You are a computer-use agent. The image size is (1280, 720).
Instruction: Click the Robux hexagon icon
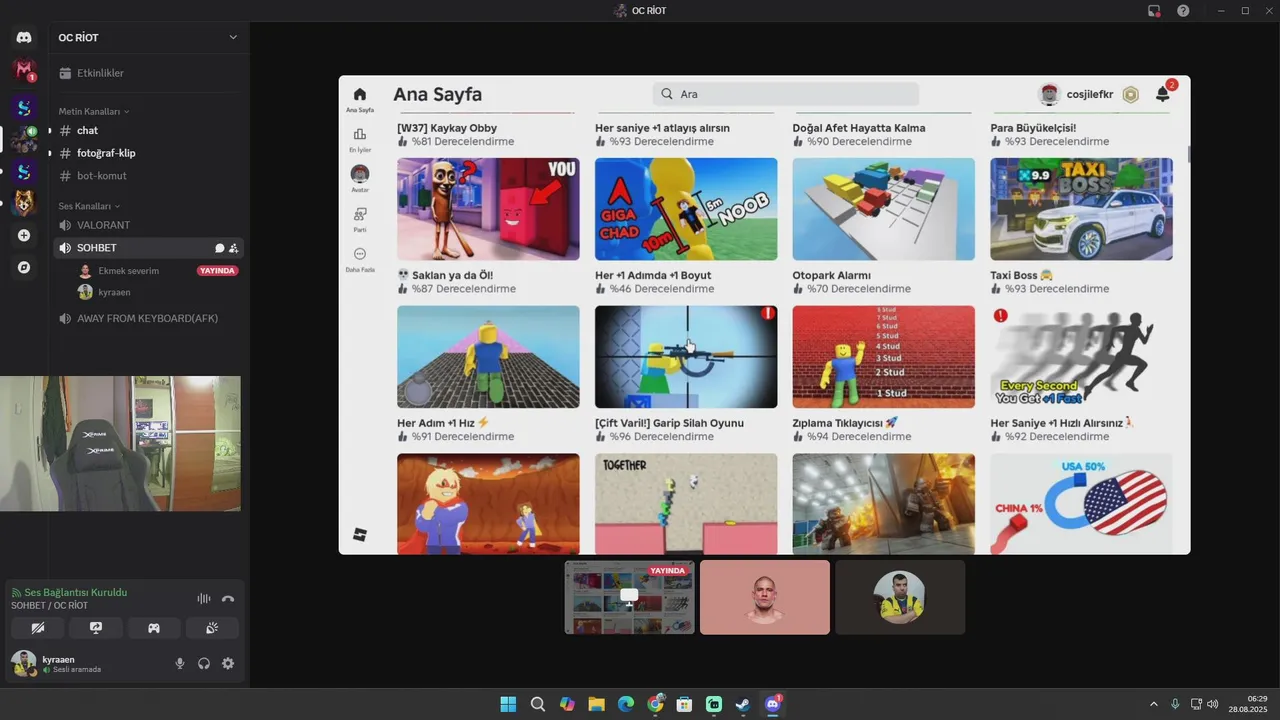tap(1131, 94)
